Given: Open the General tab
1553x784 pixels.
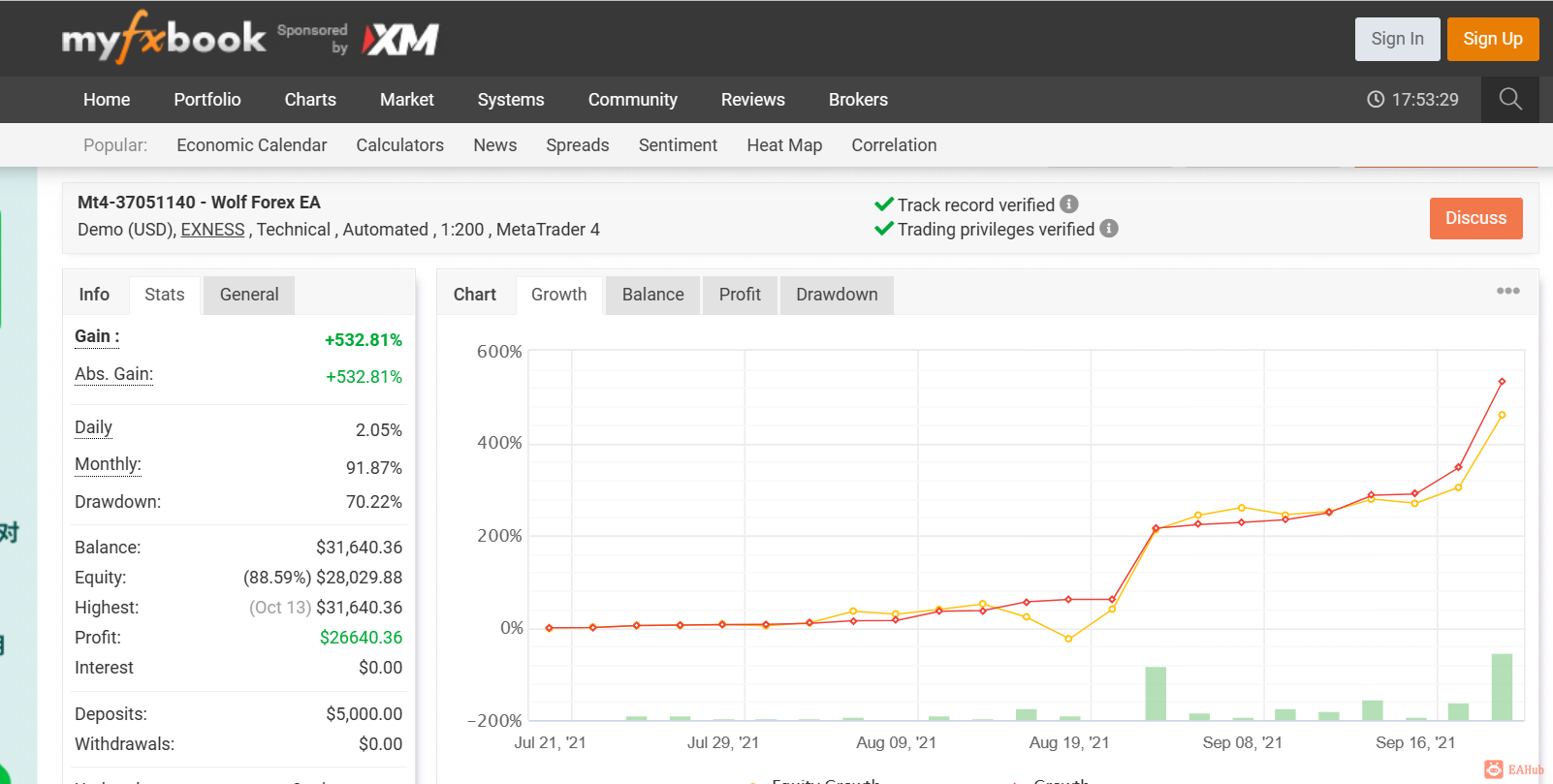Looking at the screenshot, I should point(249,295).
